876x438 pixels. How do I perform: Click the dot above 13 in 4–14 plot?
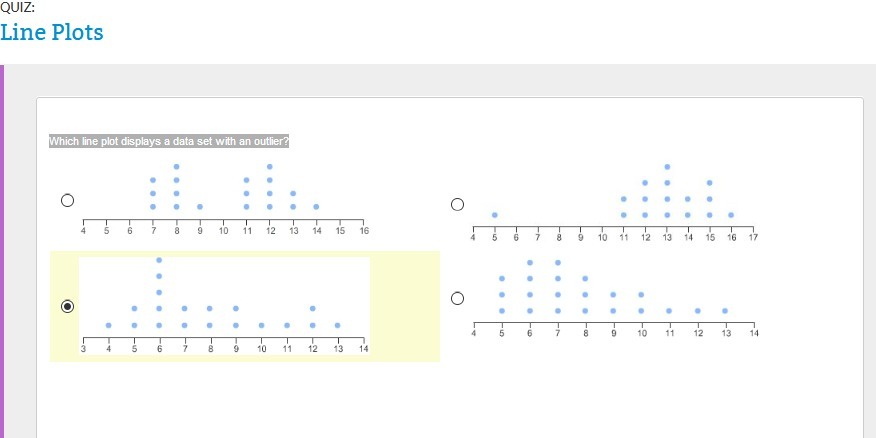pos(725,311)
